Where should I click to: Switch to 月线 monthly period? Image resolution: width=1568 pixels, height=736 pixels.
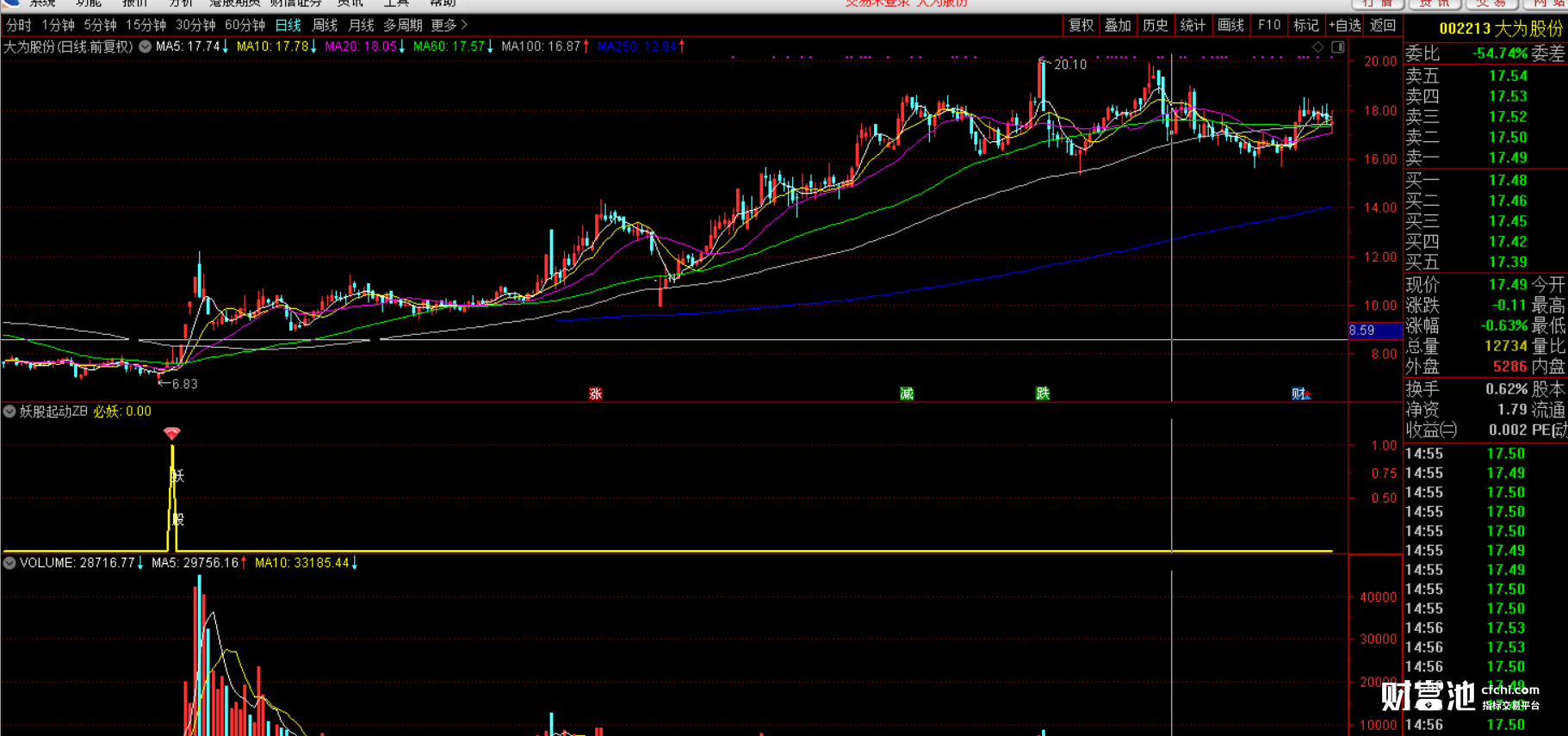[x=361, y=26]
